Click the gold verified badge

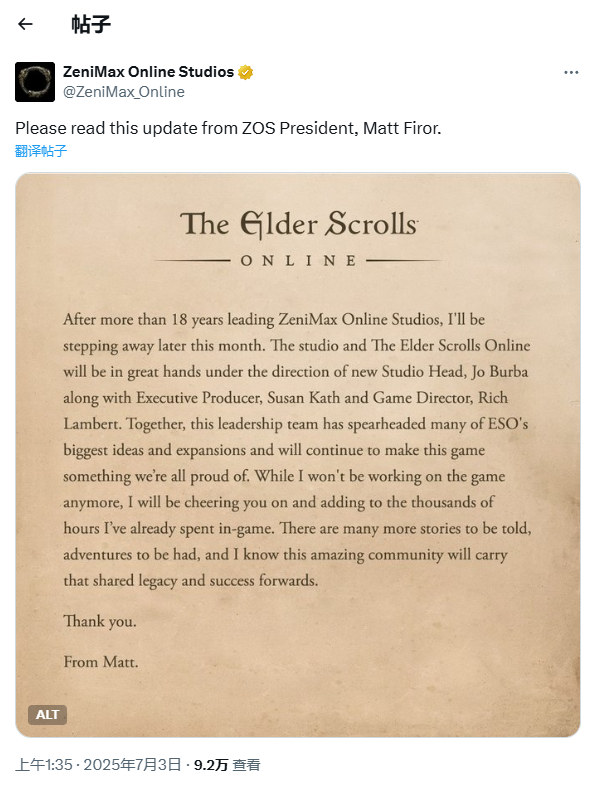(245, 72)
